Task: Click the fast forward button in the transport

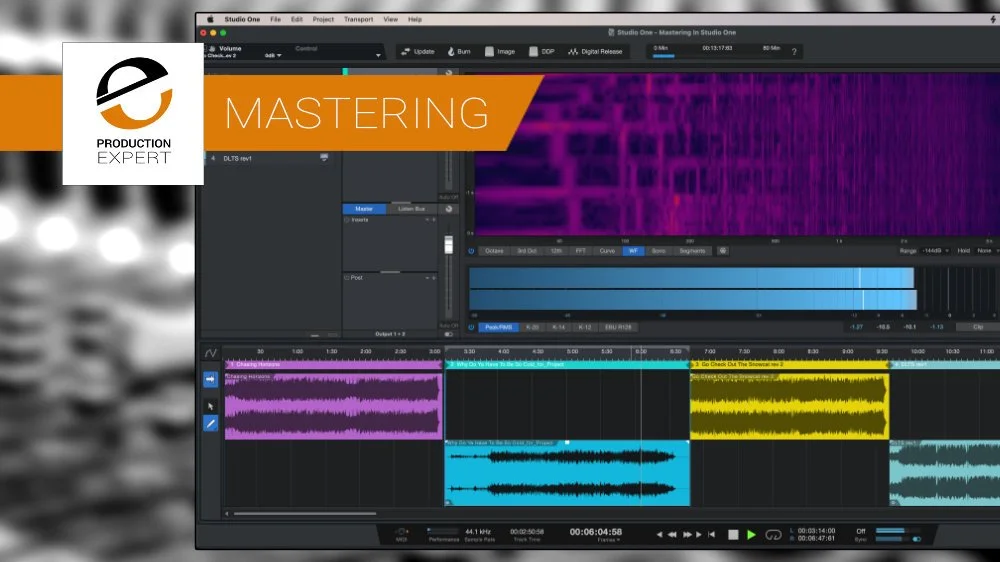Action: (687, 535)
